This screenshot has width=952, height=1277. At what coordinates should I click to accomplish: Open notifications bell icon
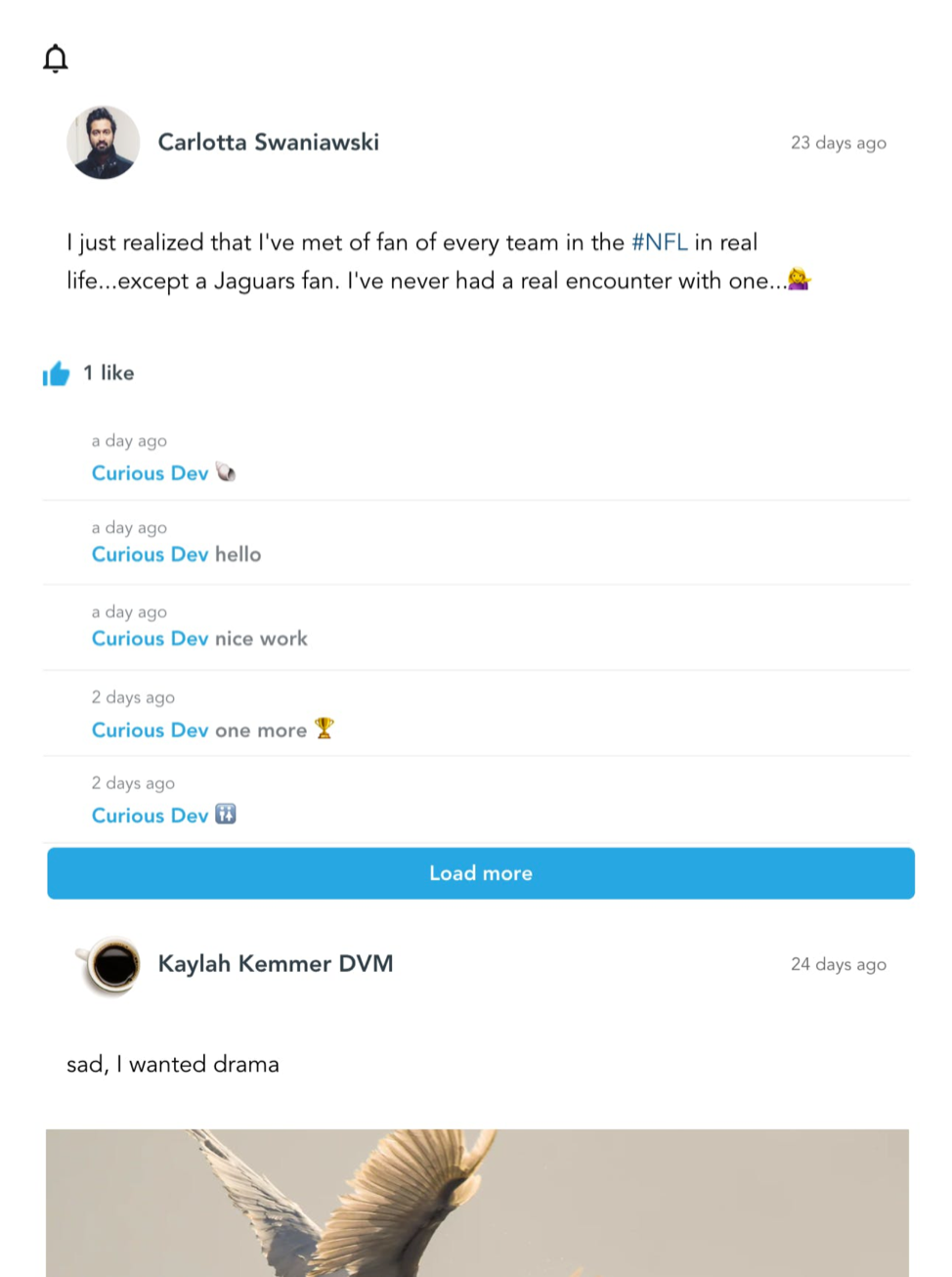coord(56,59)
